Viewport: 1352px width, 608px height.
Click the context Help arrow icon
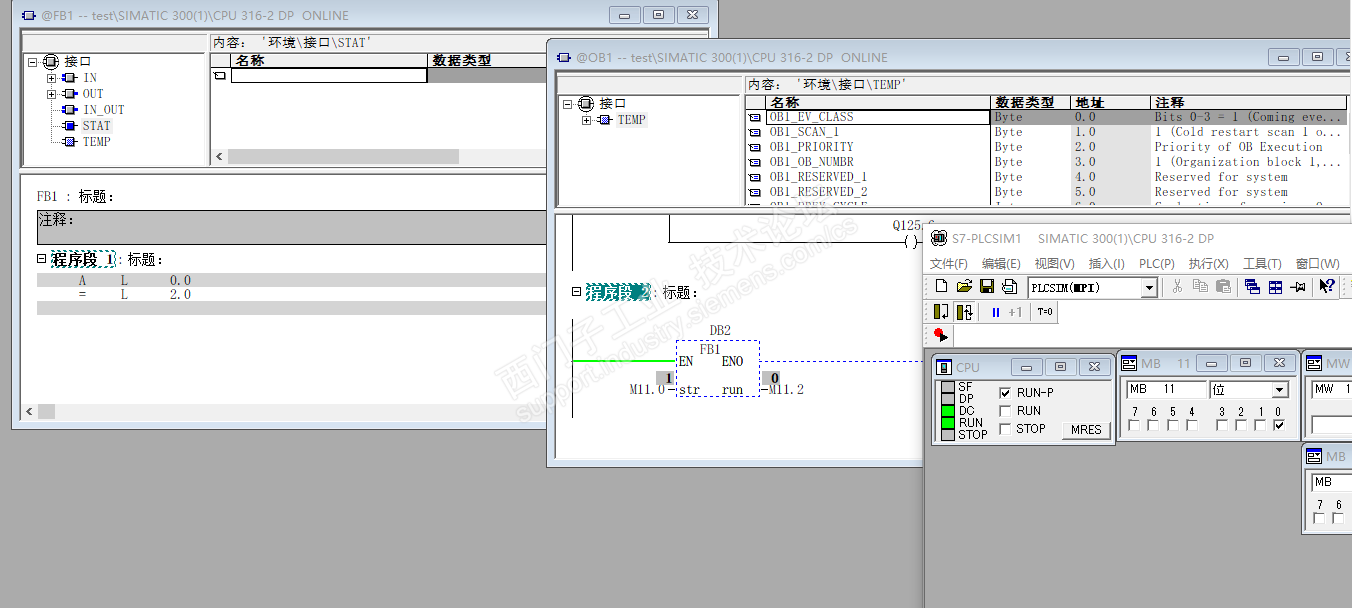click(x=1327, y=287)
